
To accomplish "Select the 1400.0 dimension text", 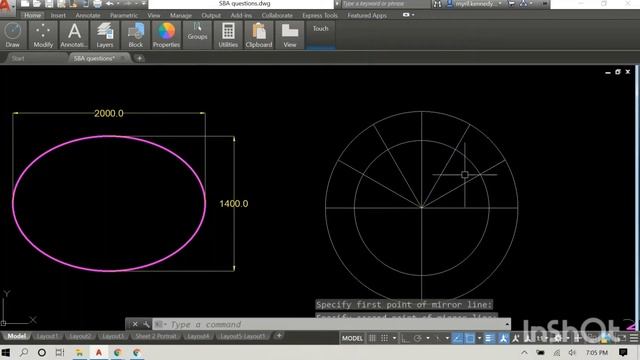I will tap(234, 204).
